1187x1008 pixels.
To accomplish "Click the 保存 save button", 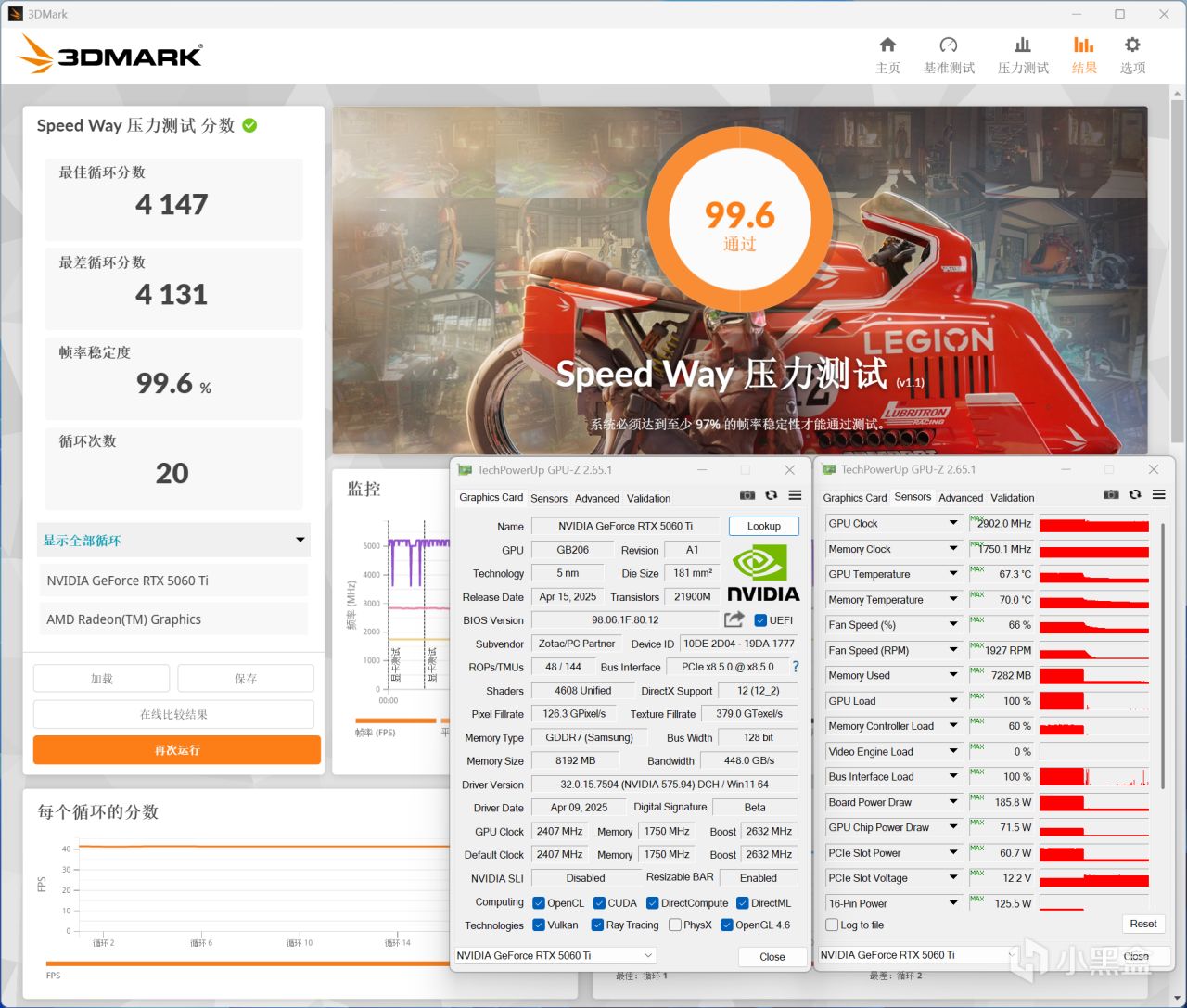I will (x=246, y=679).
